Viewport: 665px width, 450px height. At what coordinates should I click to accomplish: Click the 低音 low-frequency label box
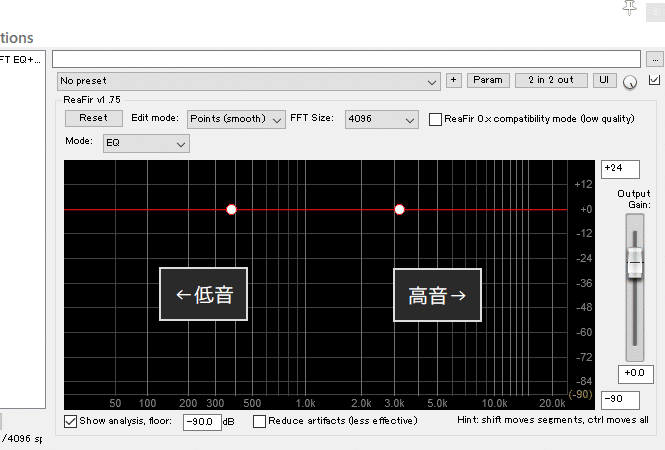coord(204,295)
